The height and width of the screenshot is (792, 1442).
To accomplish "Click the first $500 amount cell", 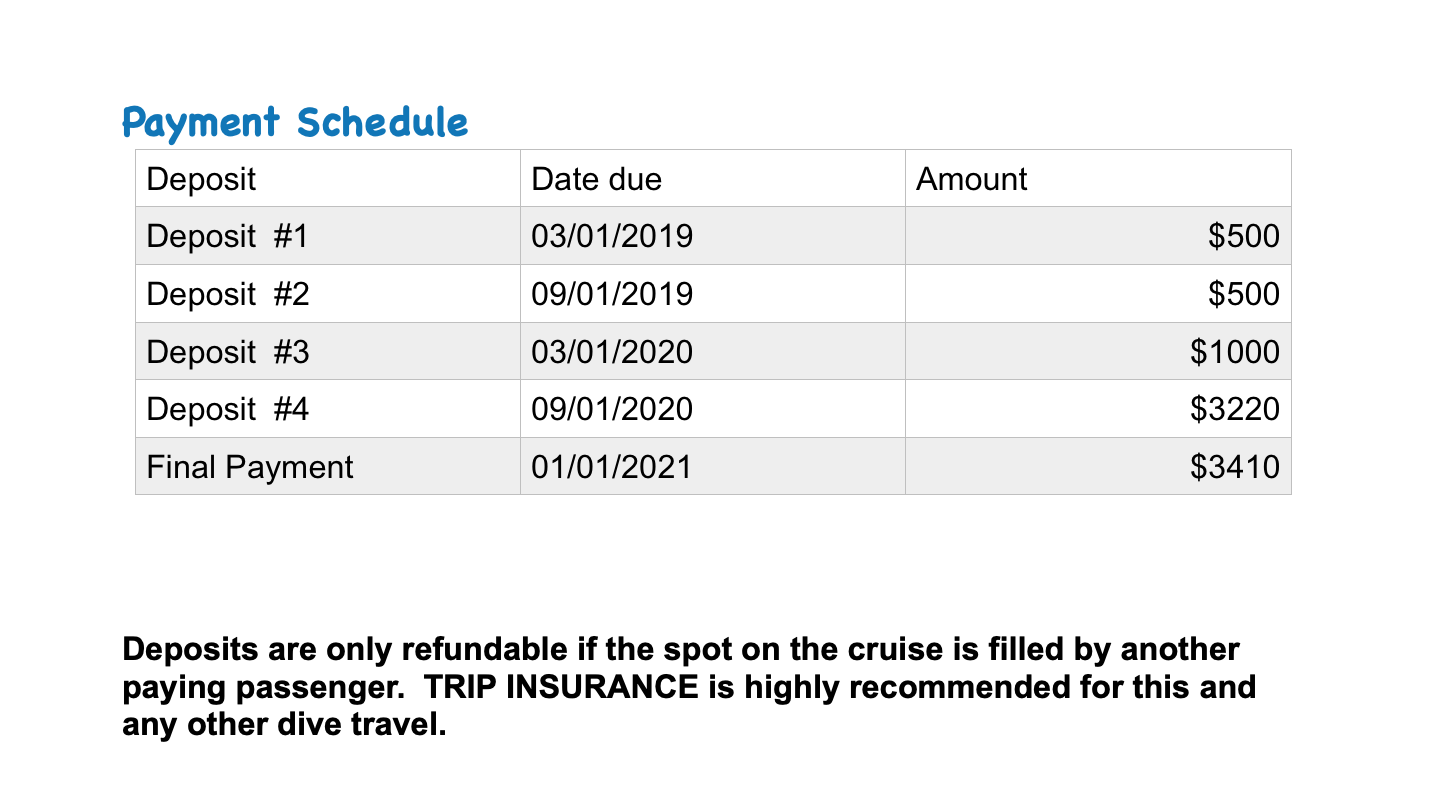I will tap(1098, 236).
